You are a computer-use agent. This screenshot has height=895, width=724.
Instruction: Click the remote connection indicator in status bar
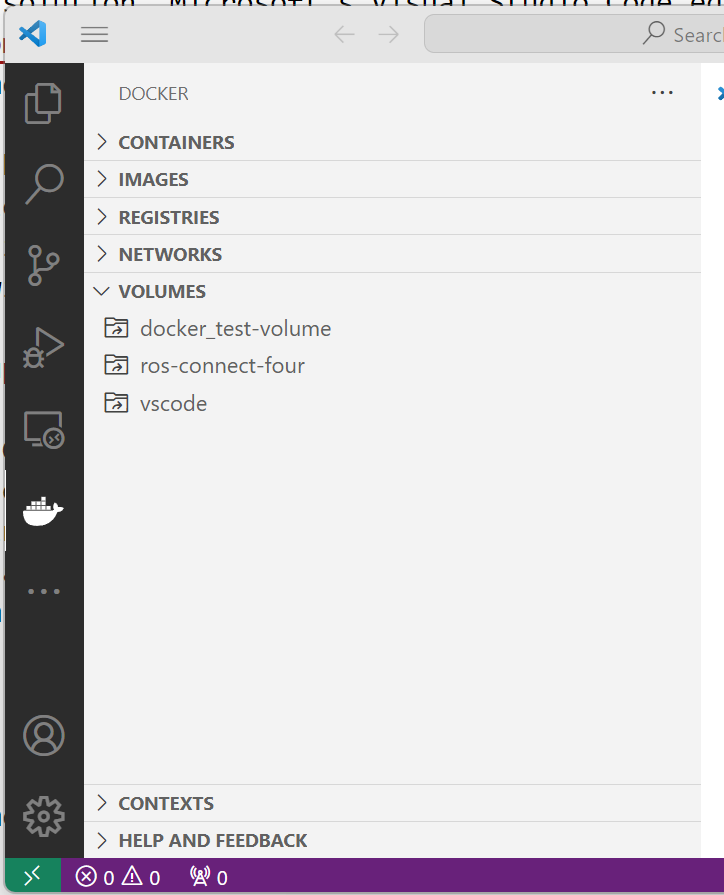(32, 875)
